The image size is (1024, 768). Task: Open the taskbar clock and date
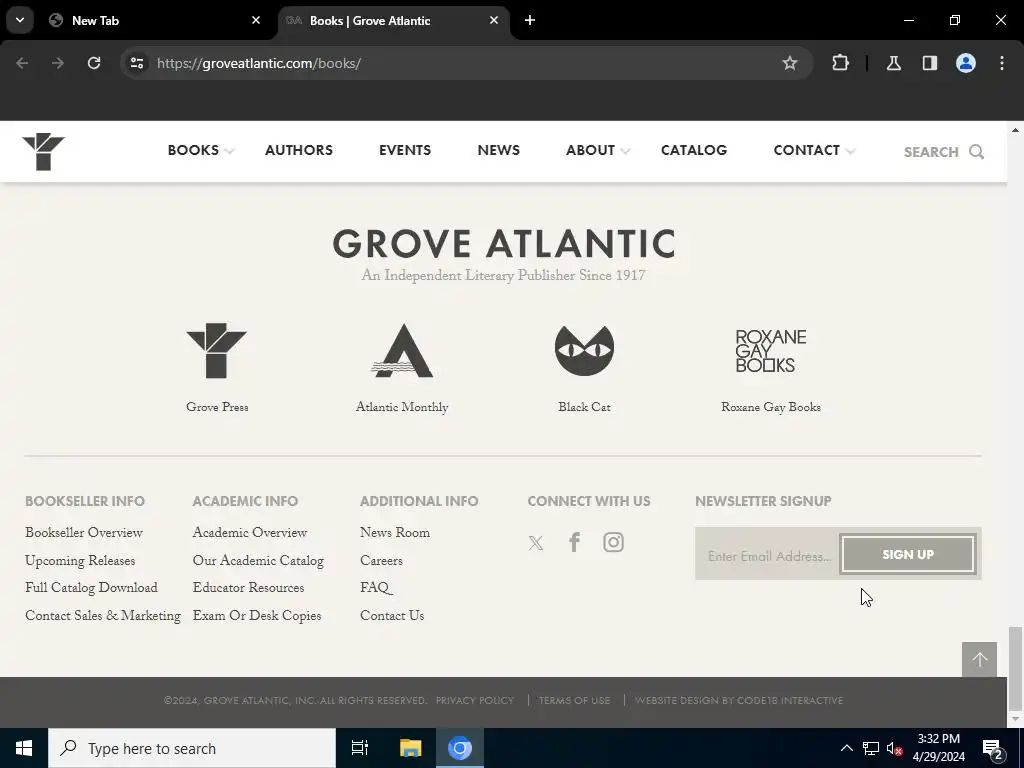click(938, 748)
